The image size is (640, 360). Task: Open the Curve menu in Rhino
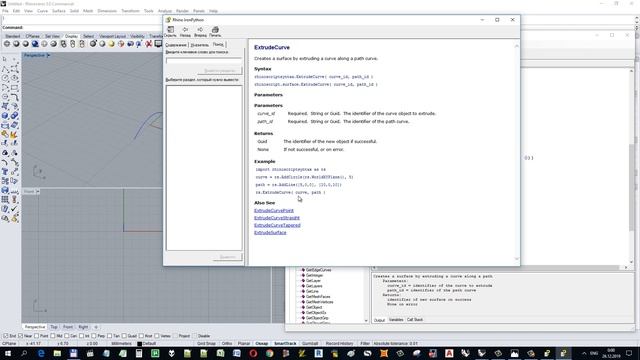[42, 11]
